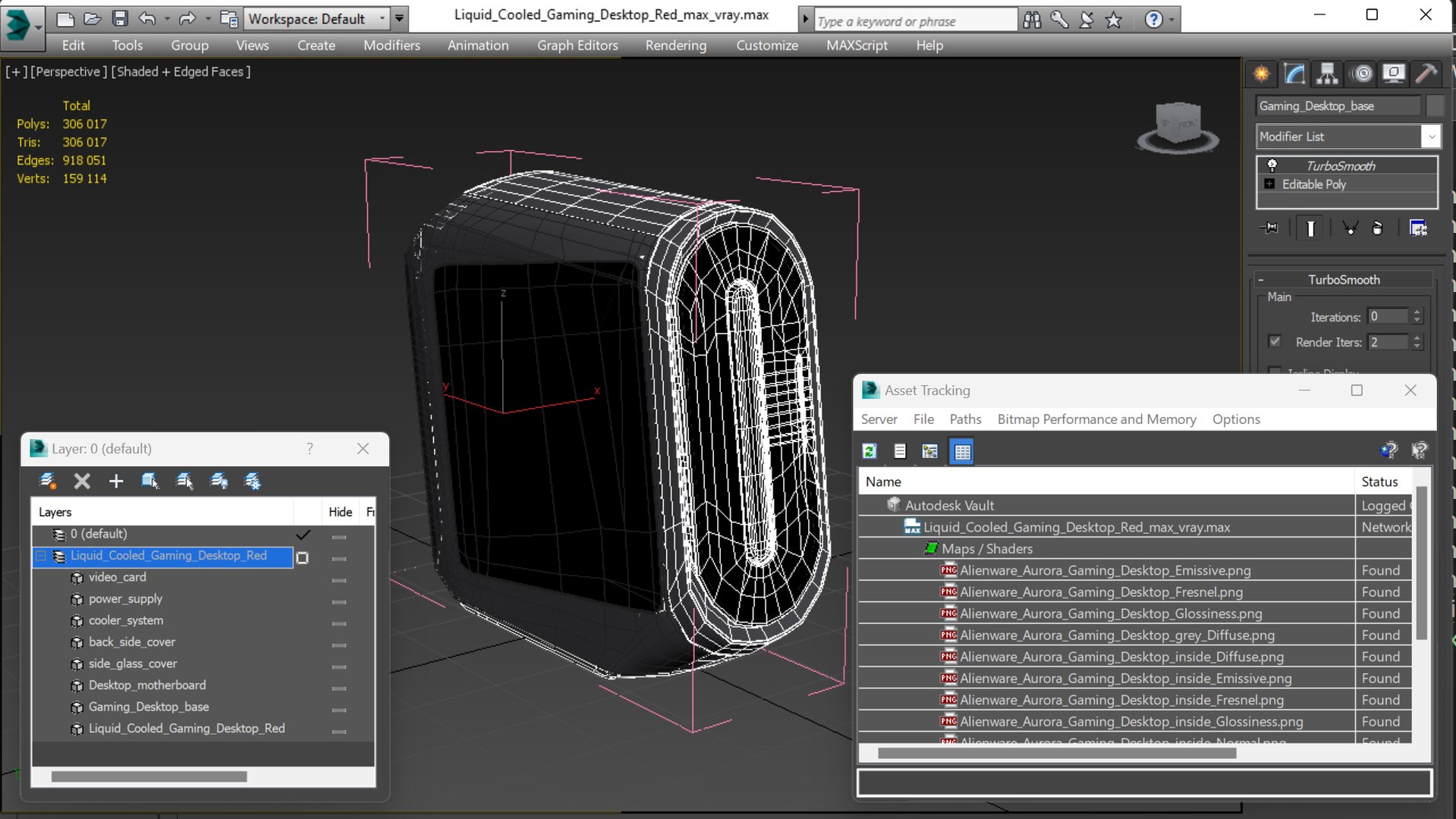
Task: Remove modifier from the stack icon
Action: [1378, 228]
